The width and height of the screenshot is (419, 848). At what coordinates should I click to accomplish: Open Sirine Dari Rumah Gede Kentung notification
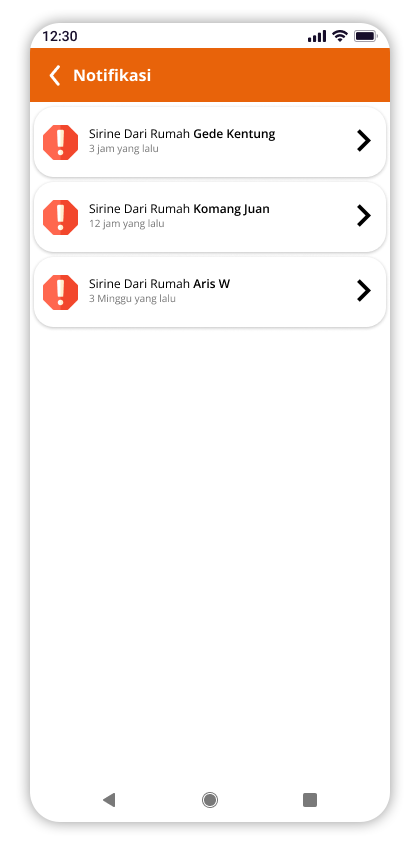pos(210,142)
